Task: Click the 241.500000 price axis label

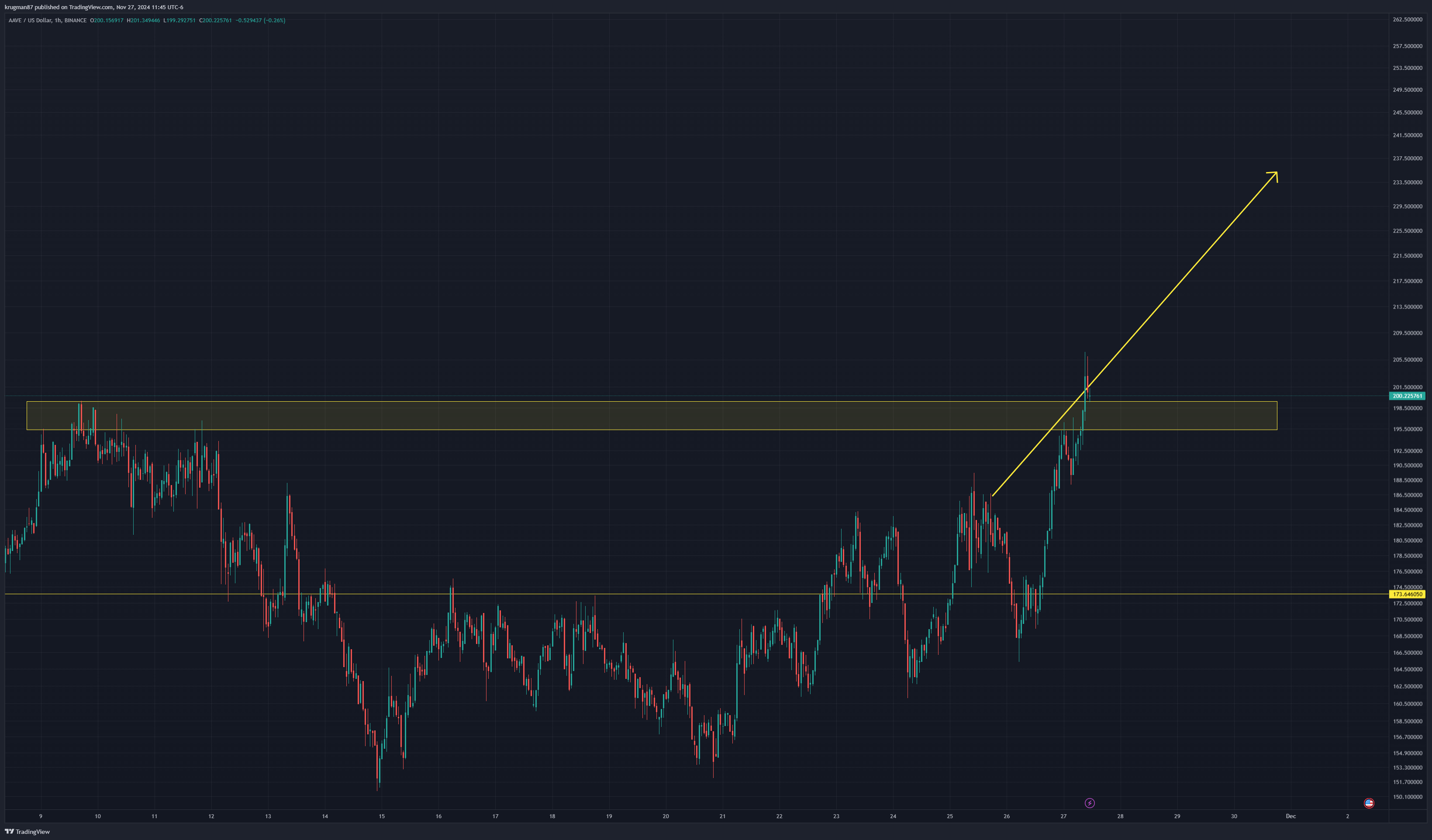Action: pyautogui.click(x=1408, y=135)
